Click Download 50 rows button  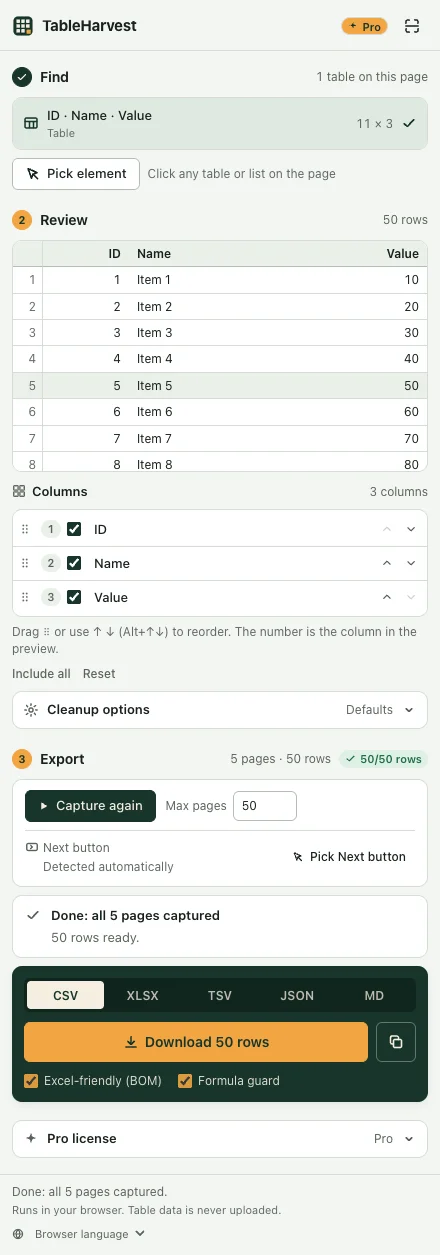tap(196, 1042)
